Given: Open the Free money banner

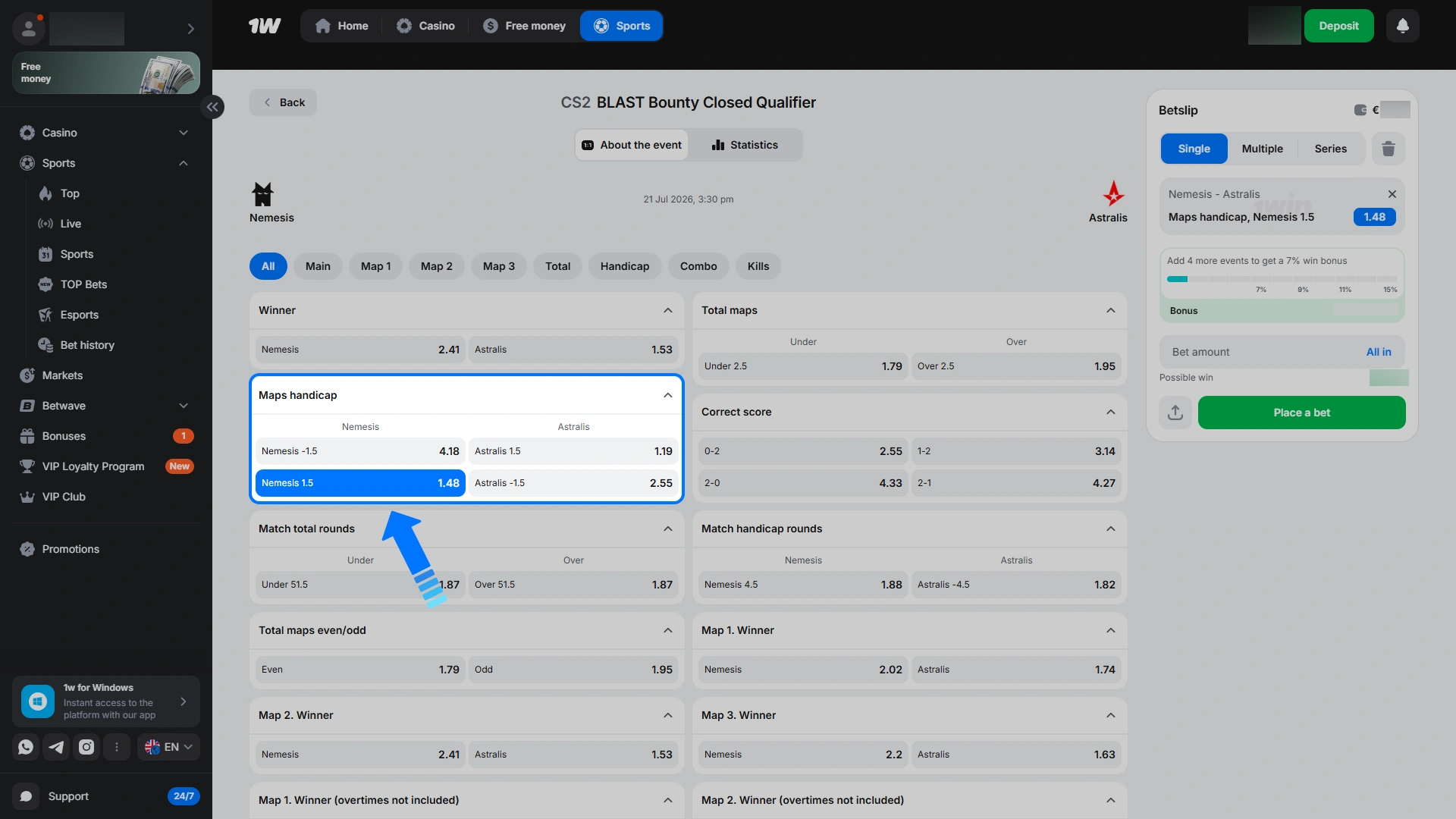Looking at the screenshot, I should coord(106,73).
